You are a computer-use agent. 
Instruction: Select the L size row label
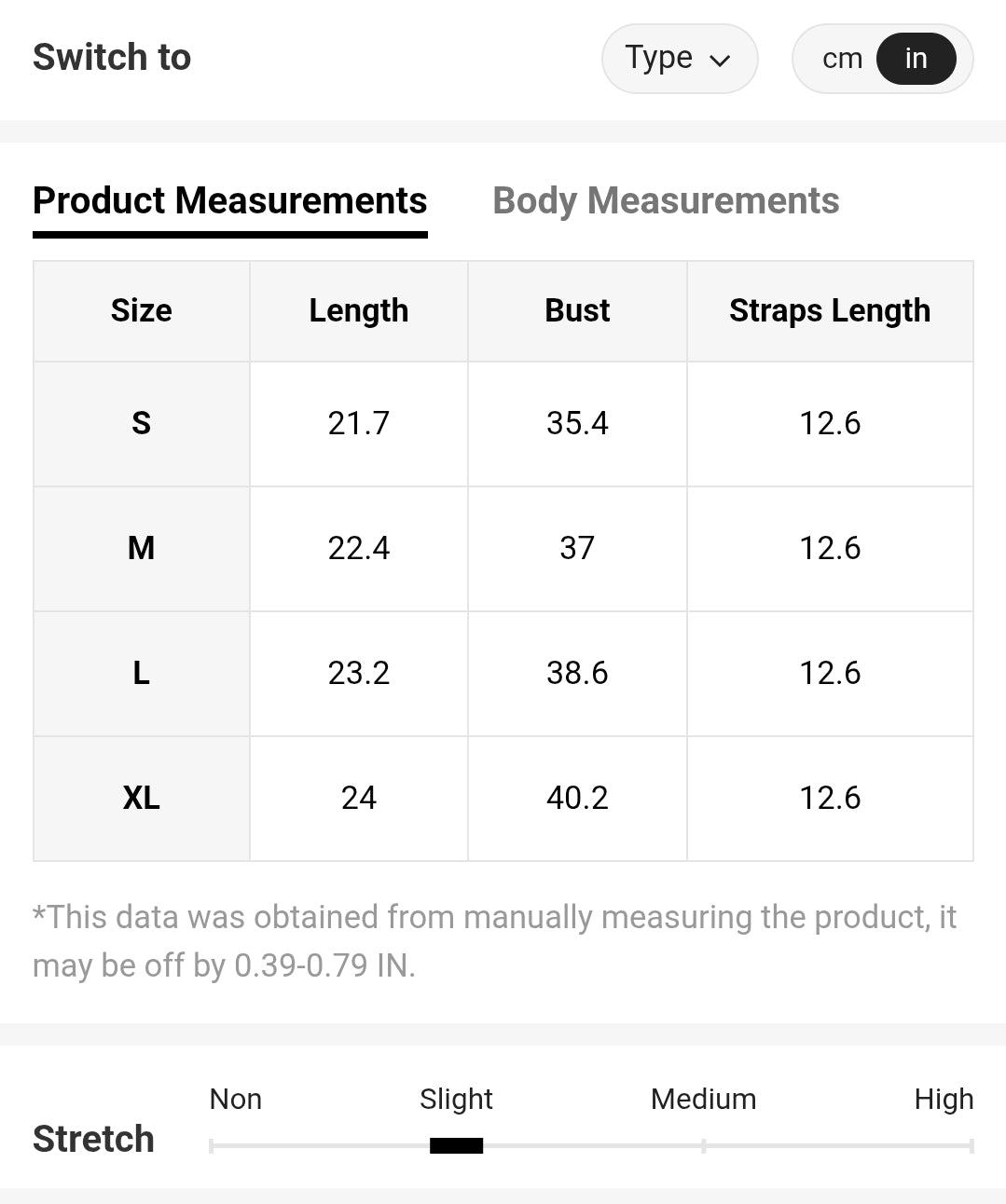point(142,673)
